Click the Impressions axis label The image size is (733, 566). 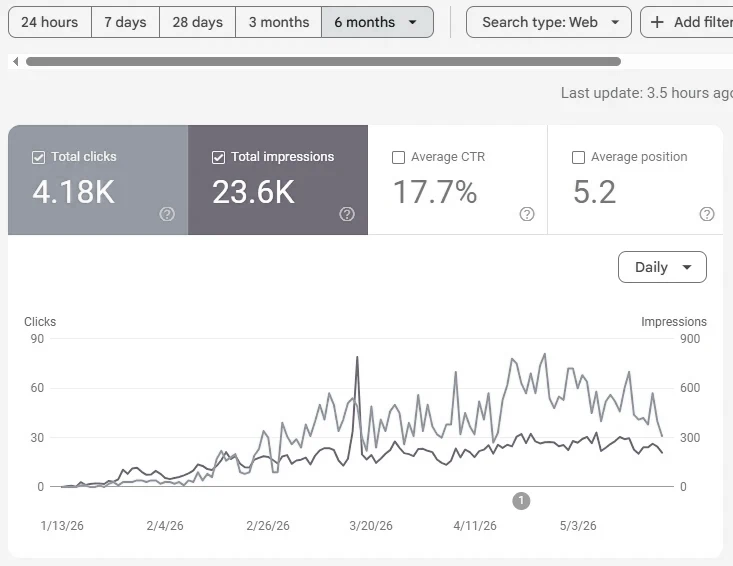[674, 322]
